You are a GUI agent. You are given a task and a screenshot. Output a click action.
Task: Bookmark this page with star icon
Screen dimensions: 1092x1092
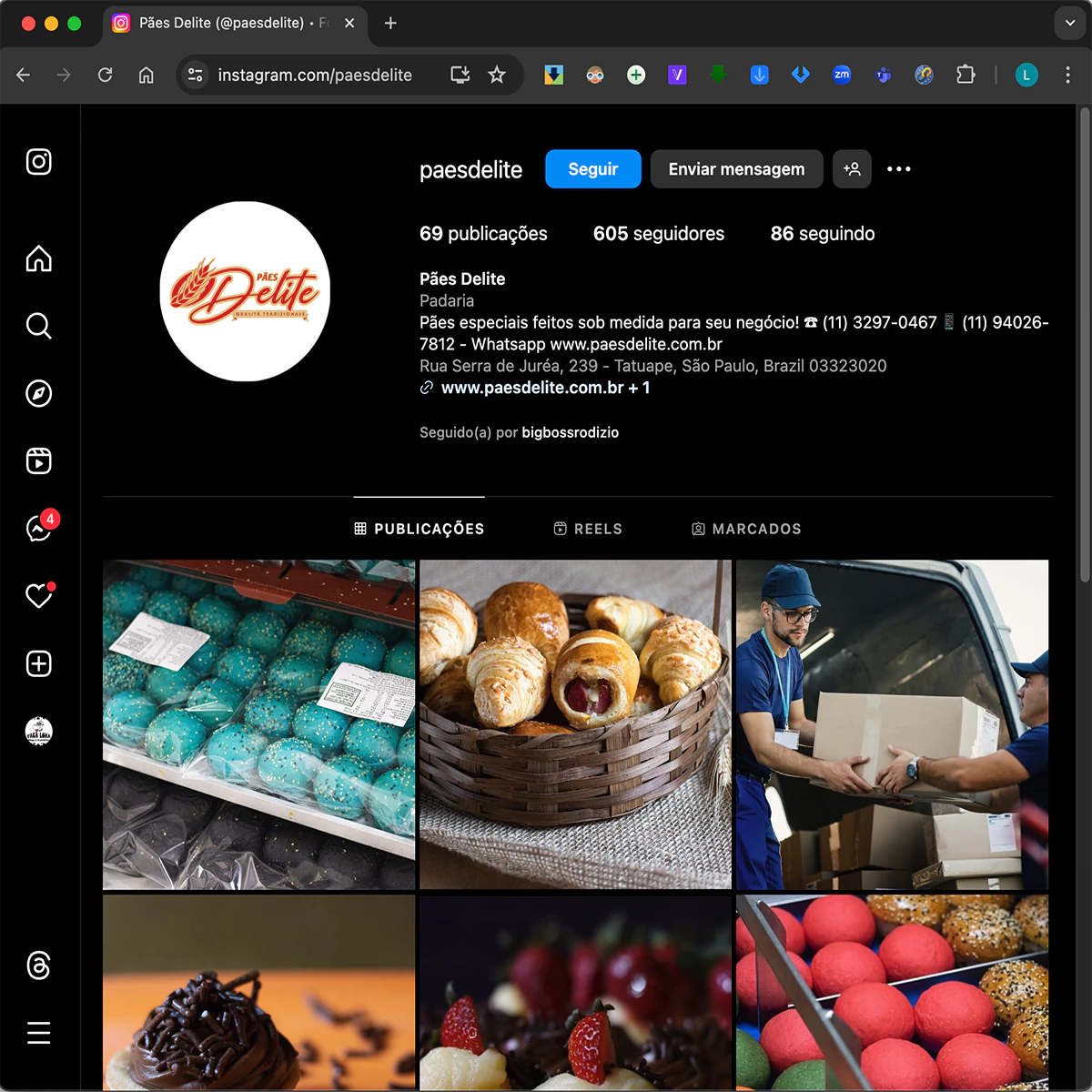pyautogui.click(x=497, y=75)
